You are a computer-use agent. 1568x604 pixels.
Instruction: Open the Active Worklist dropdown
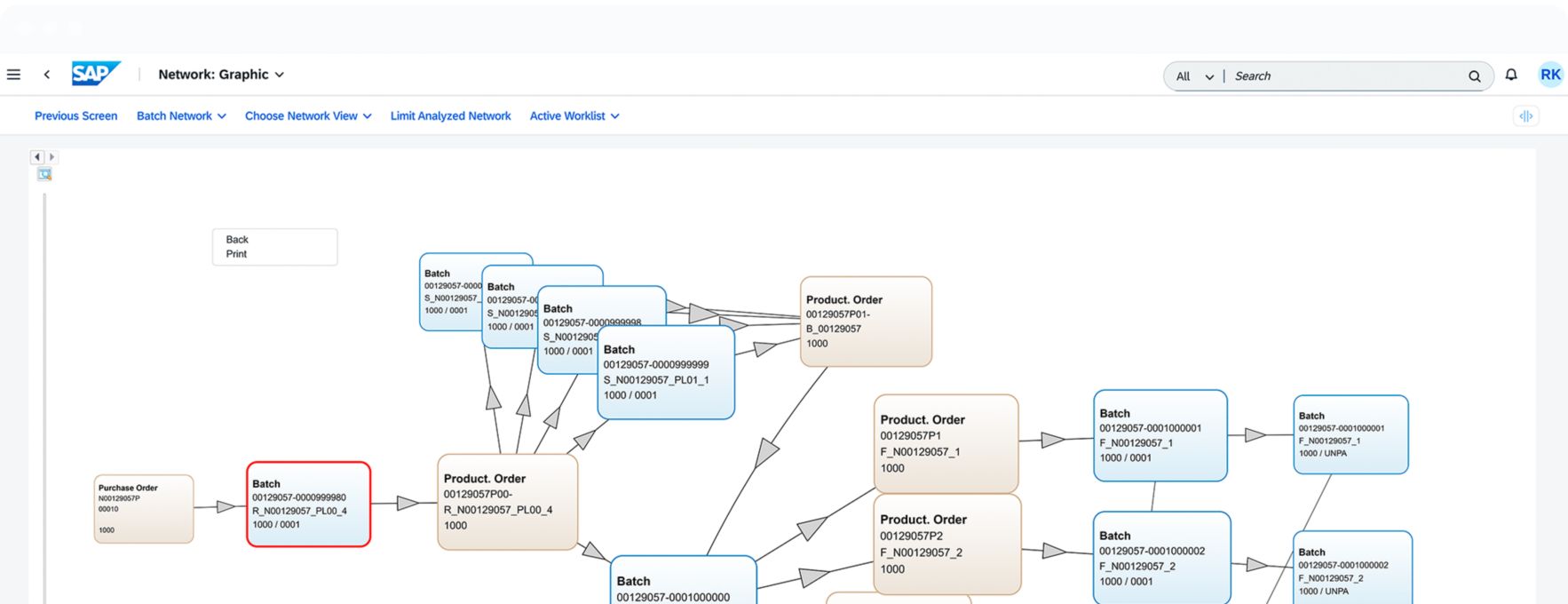click(574, 116)
